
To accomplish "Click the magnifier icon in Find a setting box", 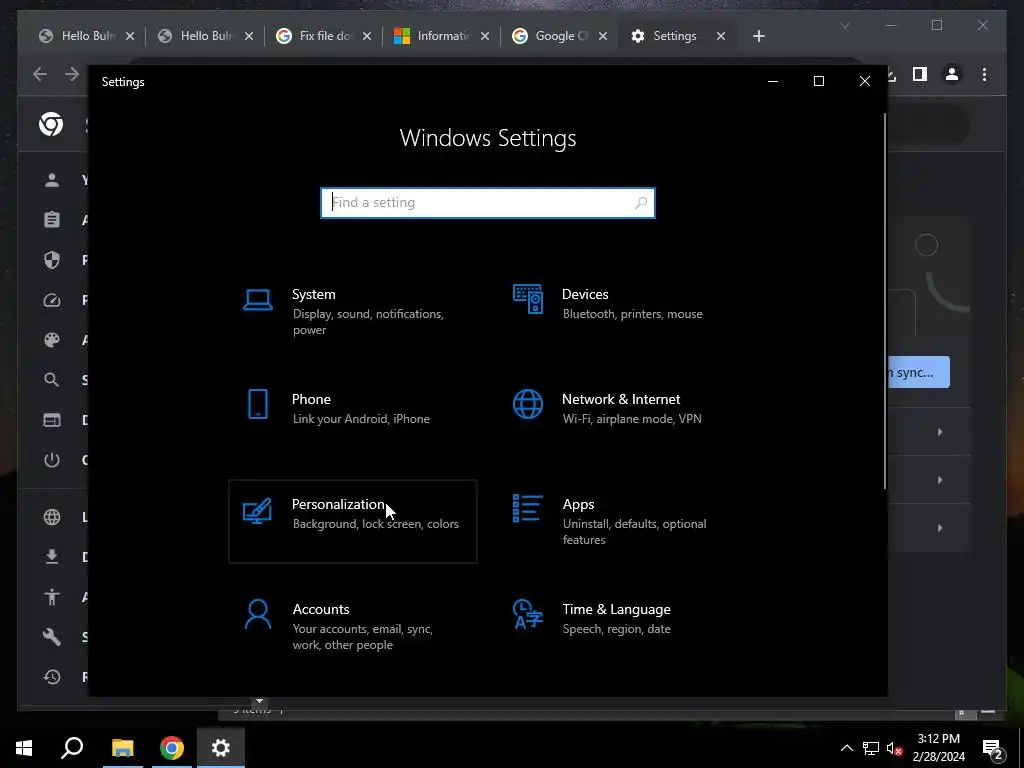I will (x=641, y=202).
